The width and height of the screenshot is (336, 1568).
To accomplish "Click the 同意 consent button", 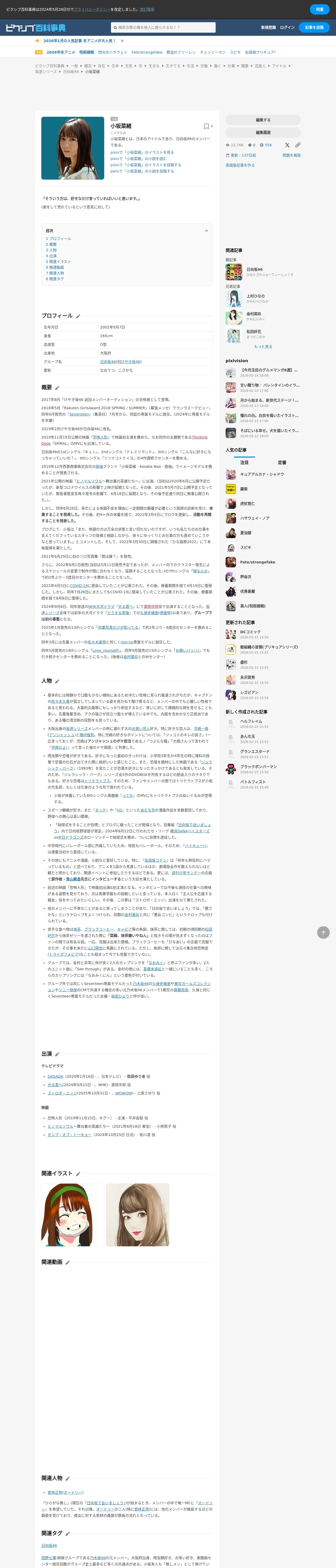I will [x=320, y=9].
